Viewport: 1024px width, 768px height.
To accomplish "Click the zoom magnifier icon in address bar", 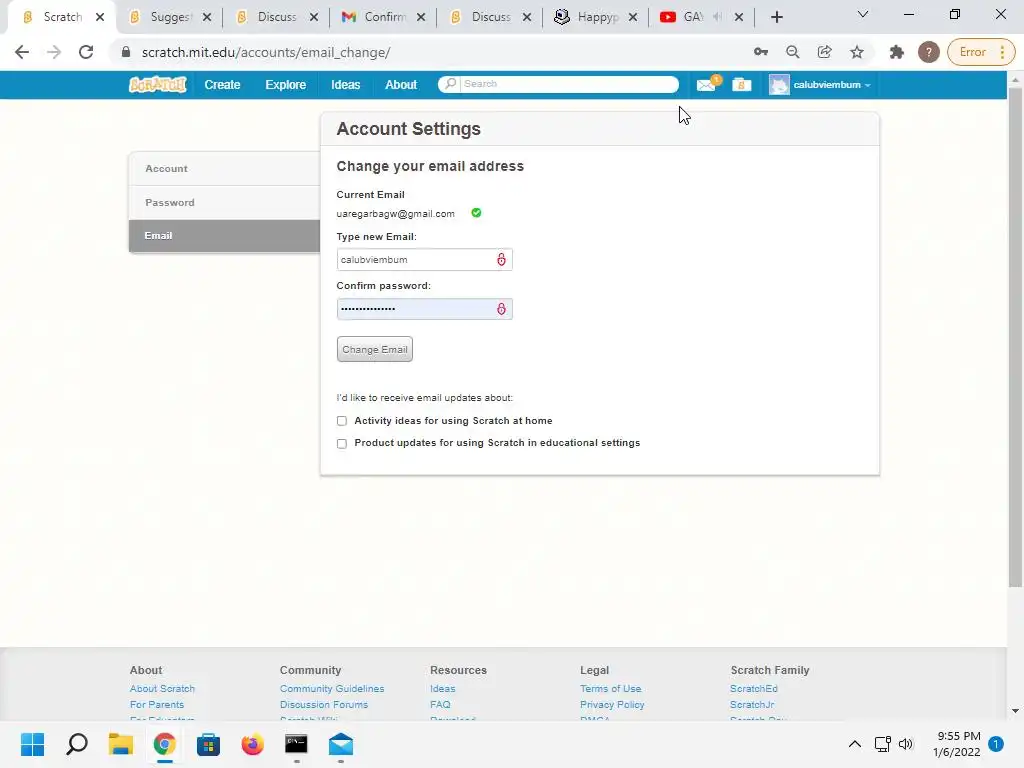I will (x=793, y=52).
